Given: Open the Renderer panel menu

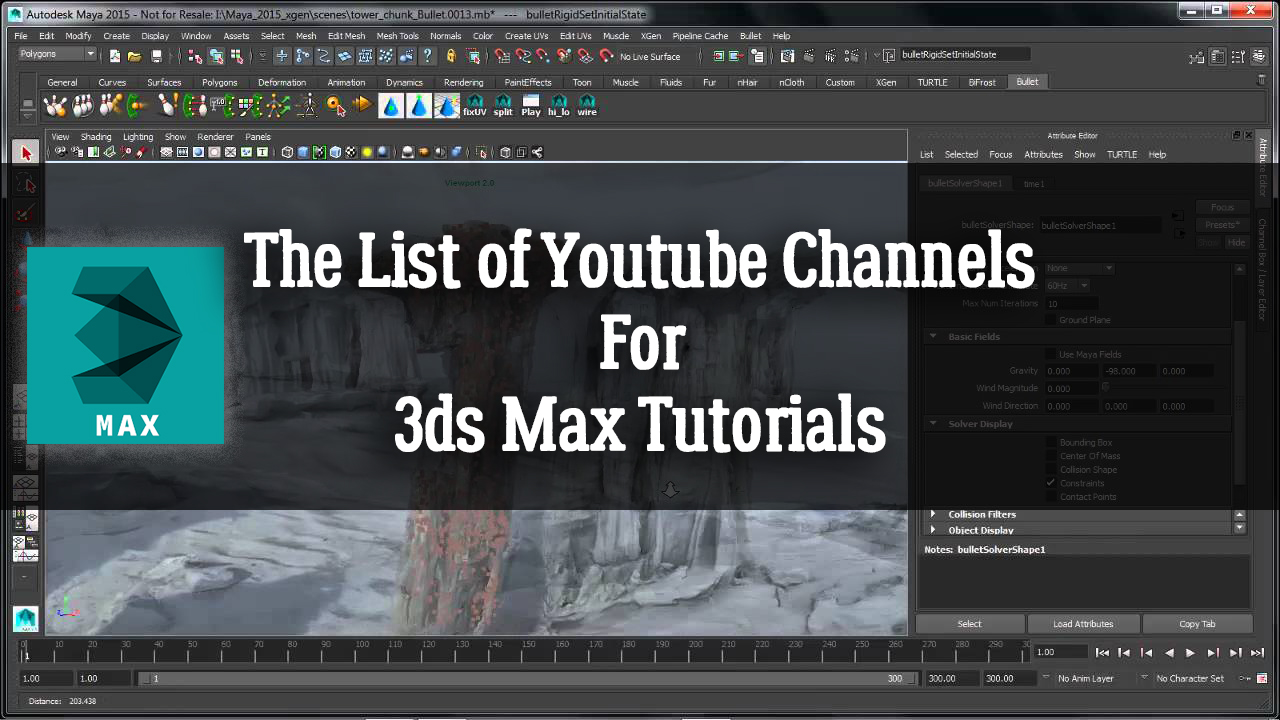Looking at the screenshot, I should pos(215,137).
